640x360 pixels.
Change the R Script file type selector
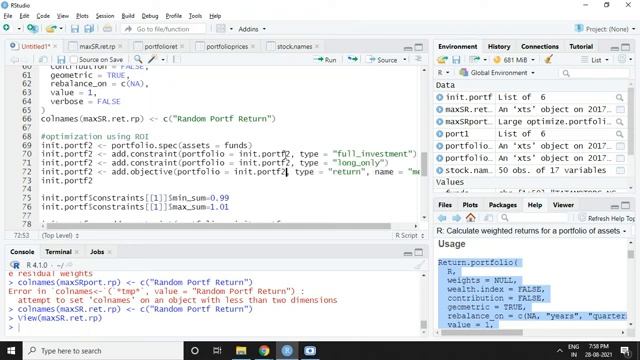(409, 236)
